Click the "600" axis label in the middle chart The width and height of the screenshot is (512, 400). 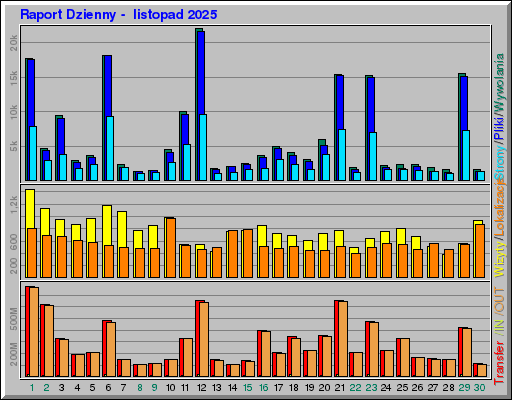(14, 241)
